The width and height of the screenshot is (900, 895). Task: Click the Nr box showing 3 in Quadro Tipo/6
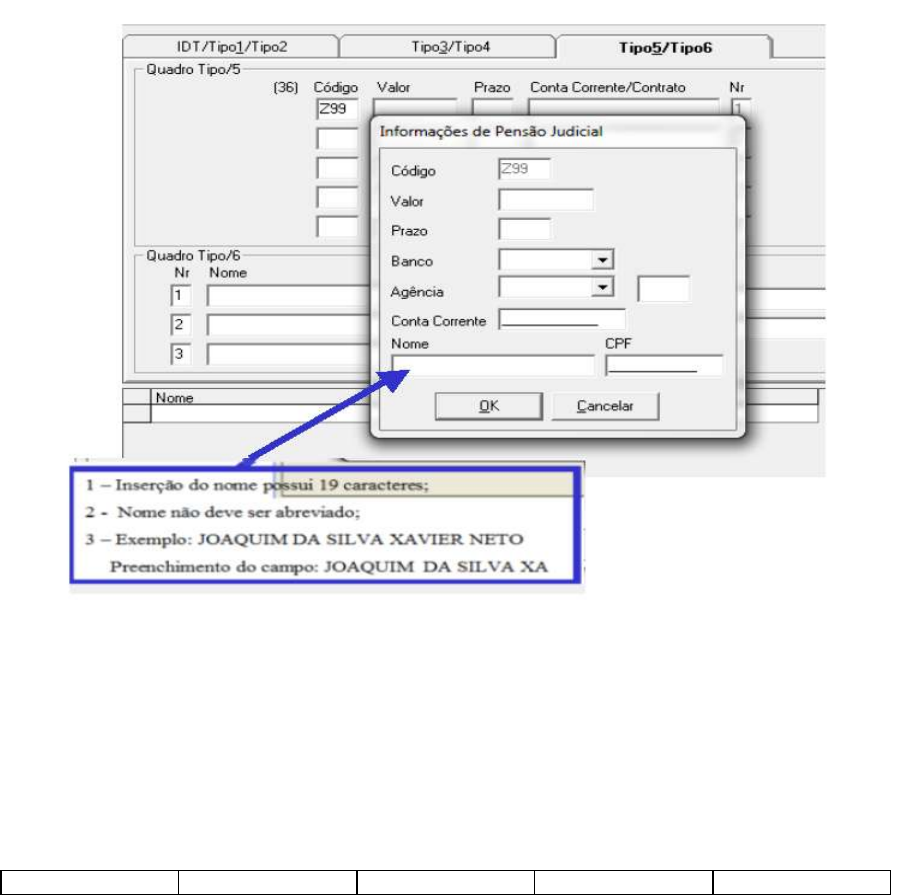[179, 354]
